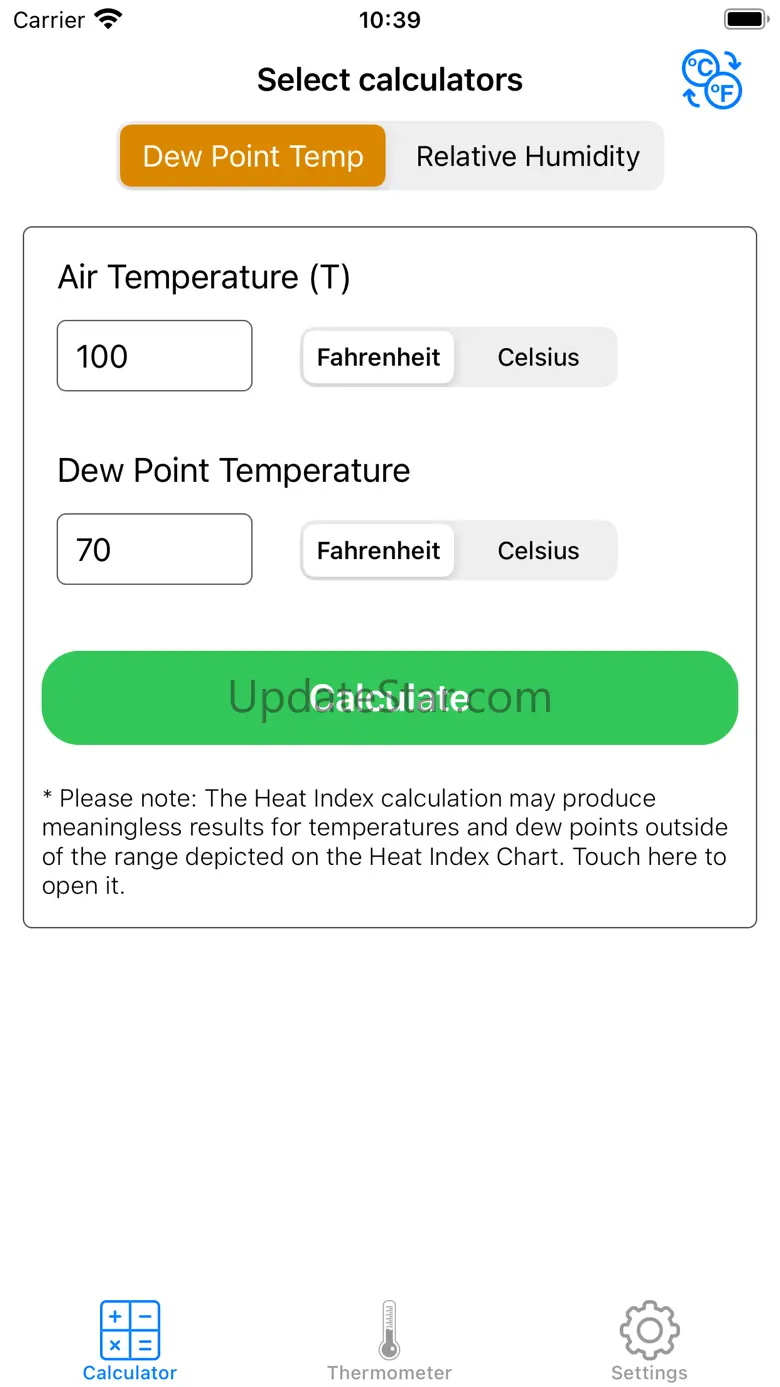Set Air Temperature unit to Celsius
The height and width of the screenshot is (1387, 780).
[538, 357]
